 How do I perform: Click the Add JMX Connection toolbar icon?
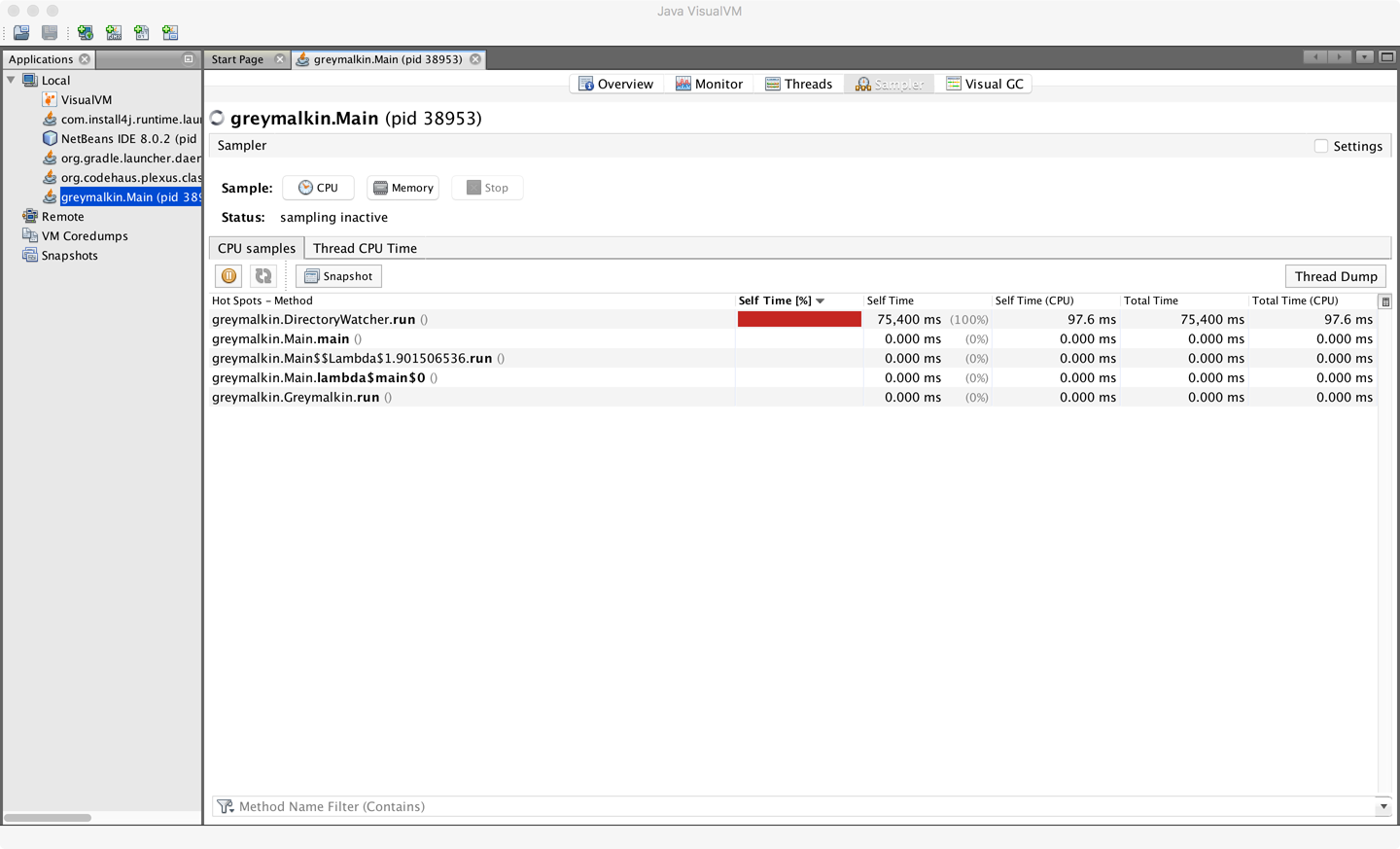point(114,33)
